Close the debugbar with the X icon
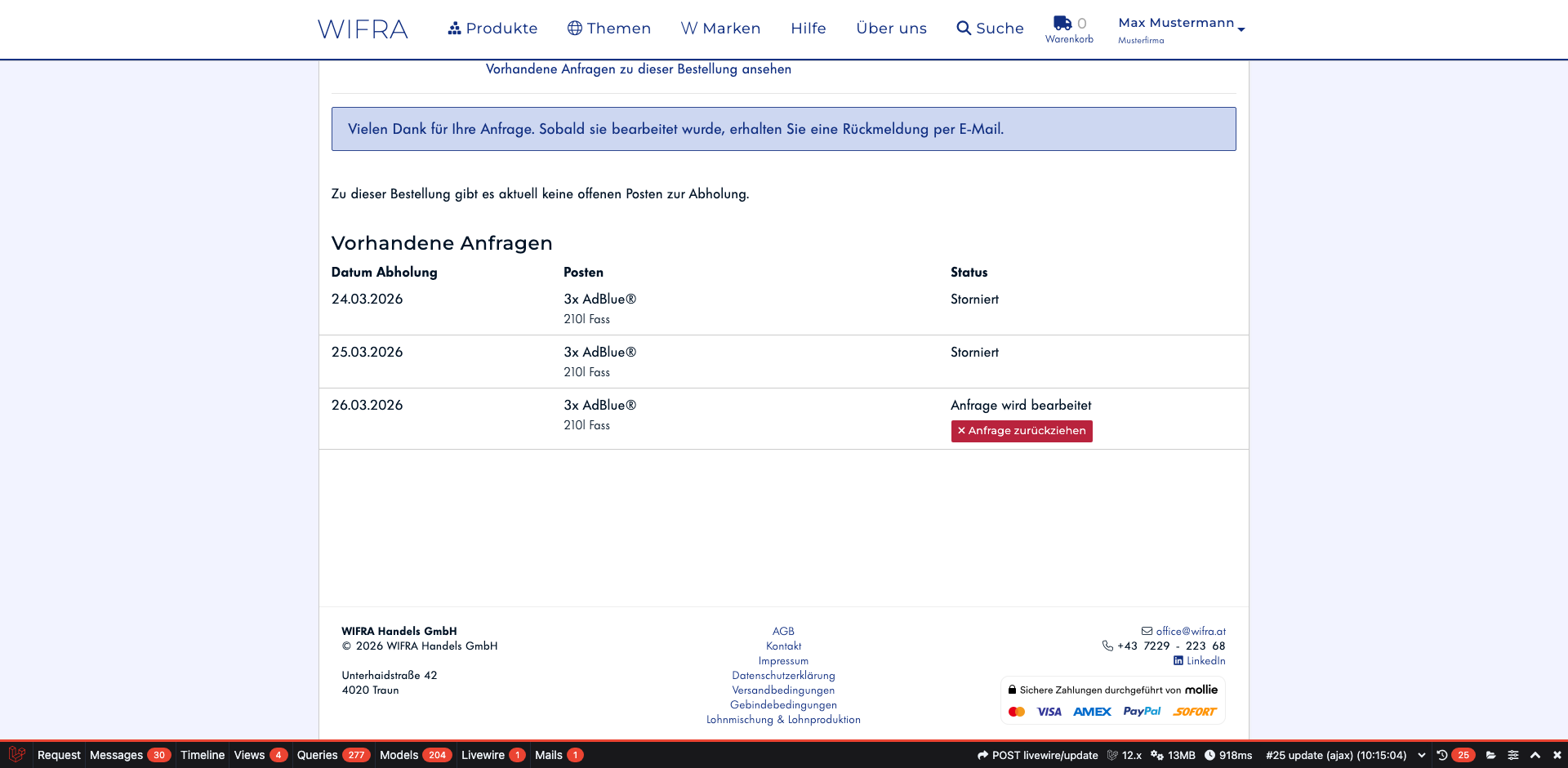 point(1557,755)
